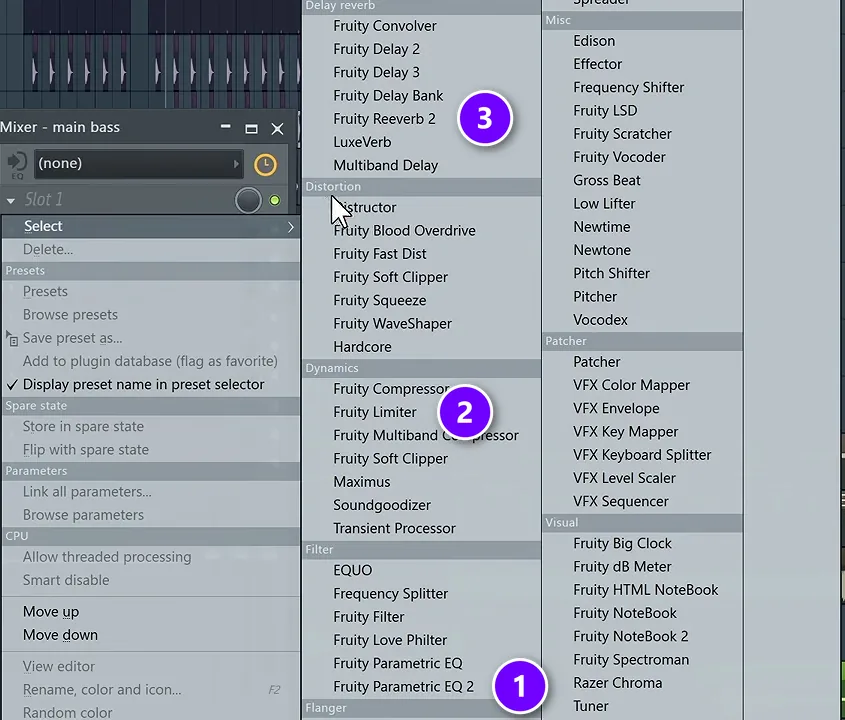Select Fruity WaveShaper plugin

coord(392,323)
